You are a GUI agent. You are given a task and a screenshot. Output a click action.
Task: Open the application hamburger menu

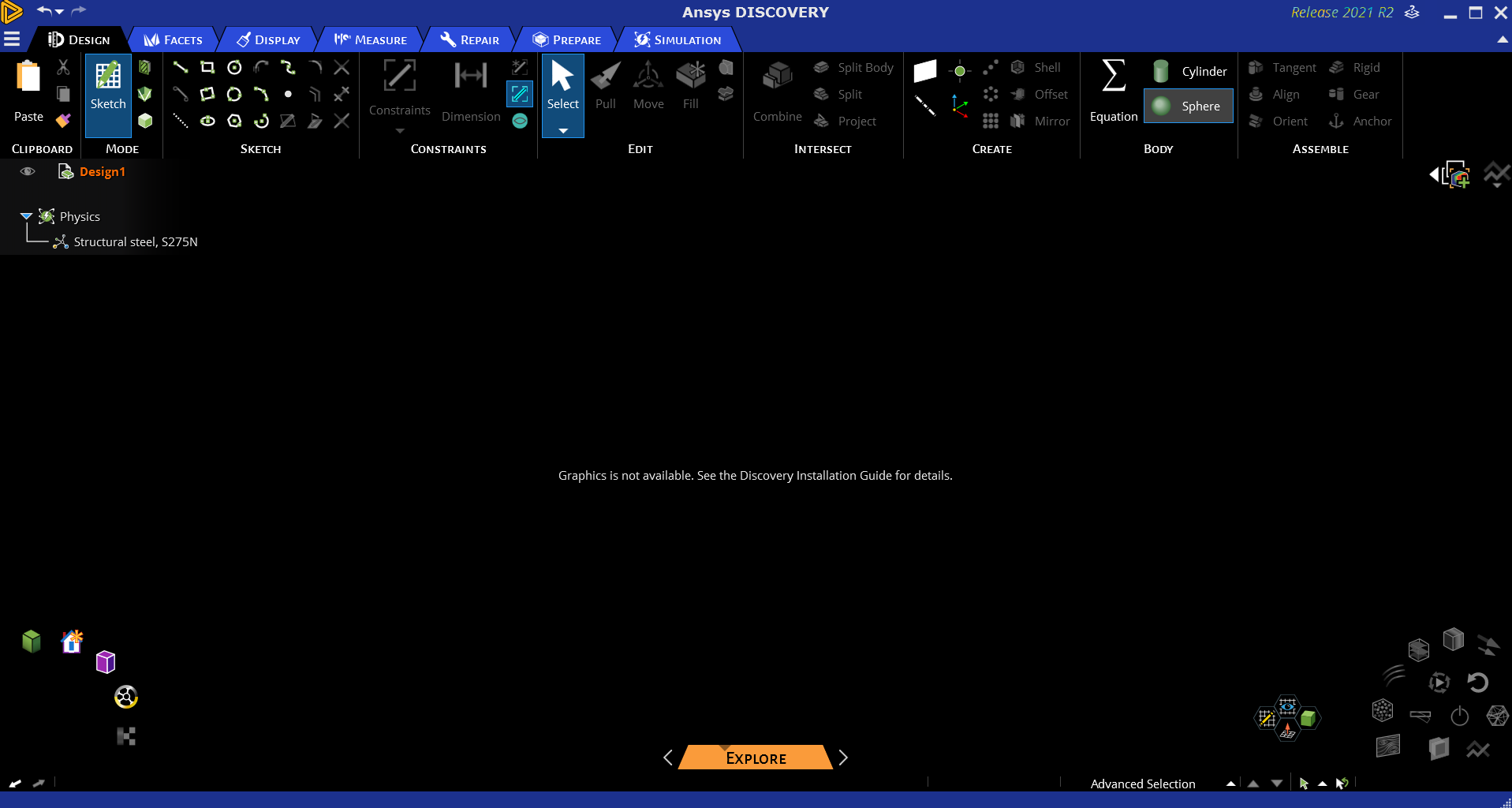pyautogui.click(x=12, y=39)
